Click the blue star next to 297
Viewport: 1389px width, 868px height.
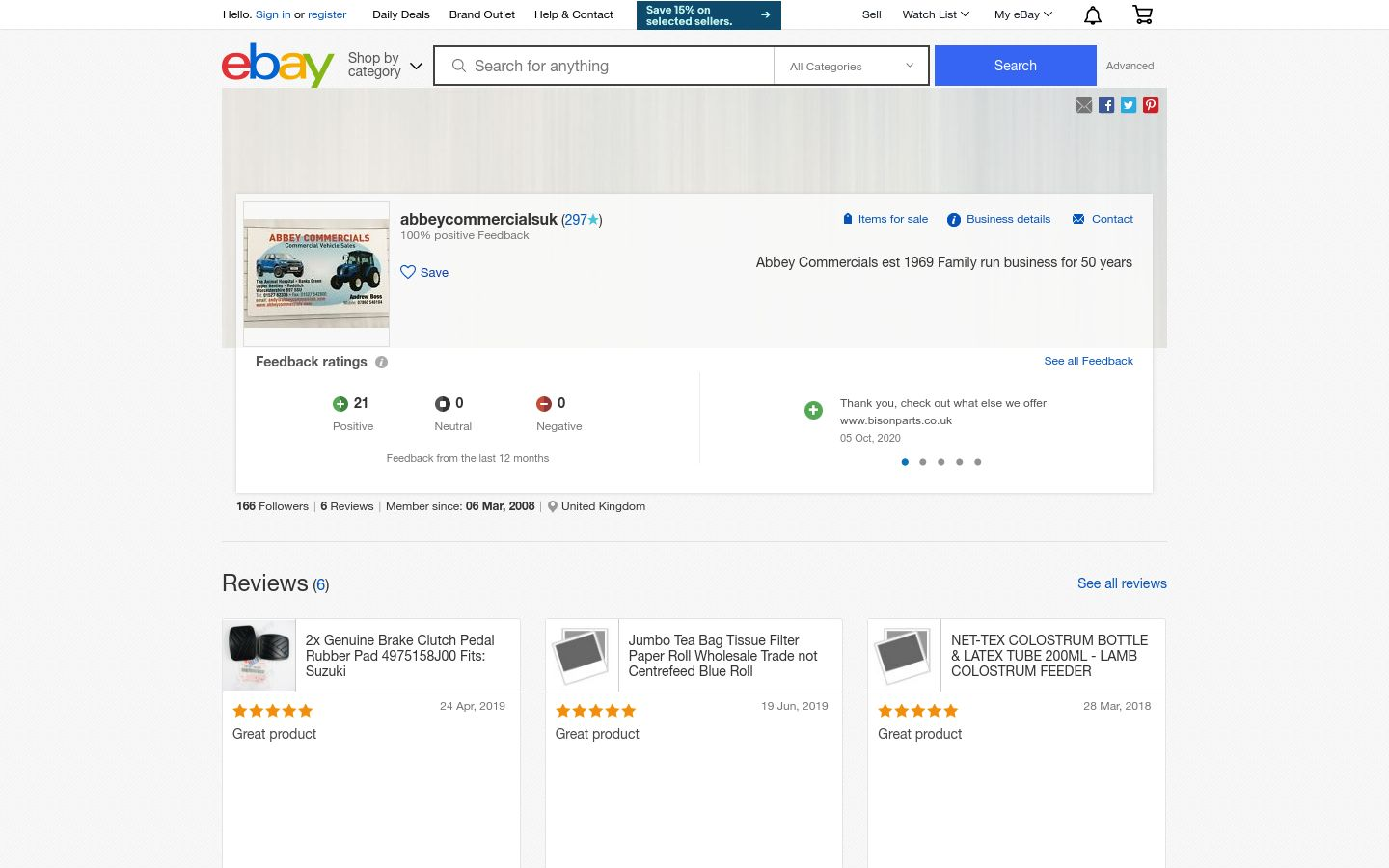coord(593,220)
